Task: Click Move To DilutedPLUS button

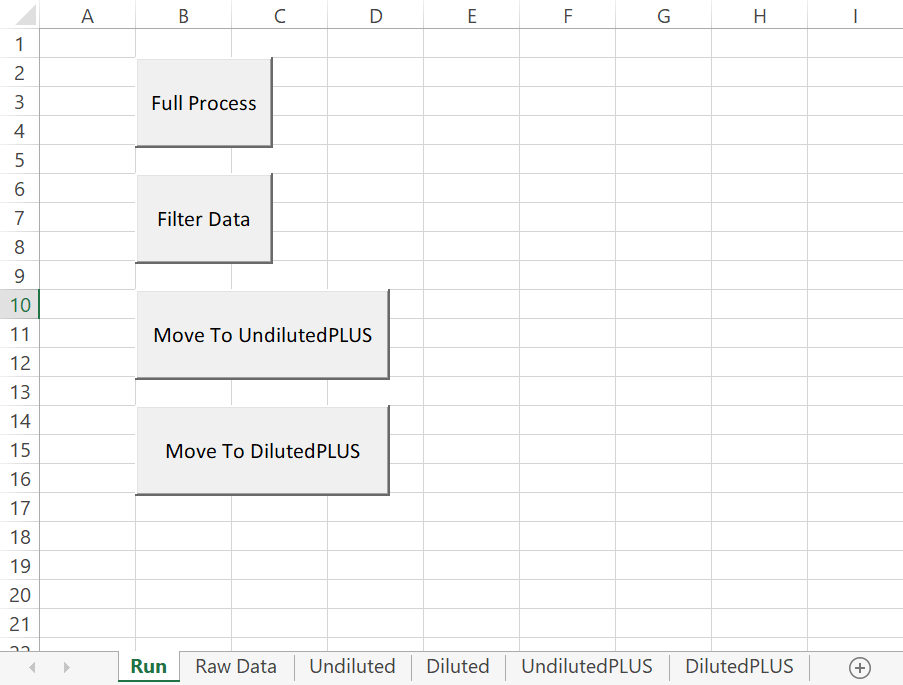Action: pos(263,451)
